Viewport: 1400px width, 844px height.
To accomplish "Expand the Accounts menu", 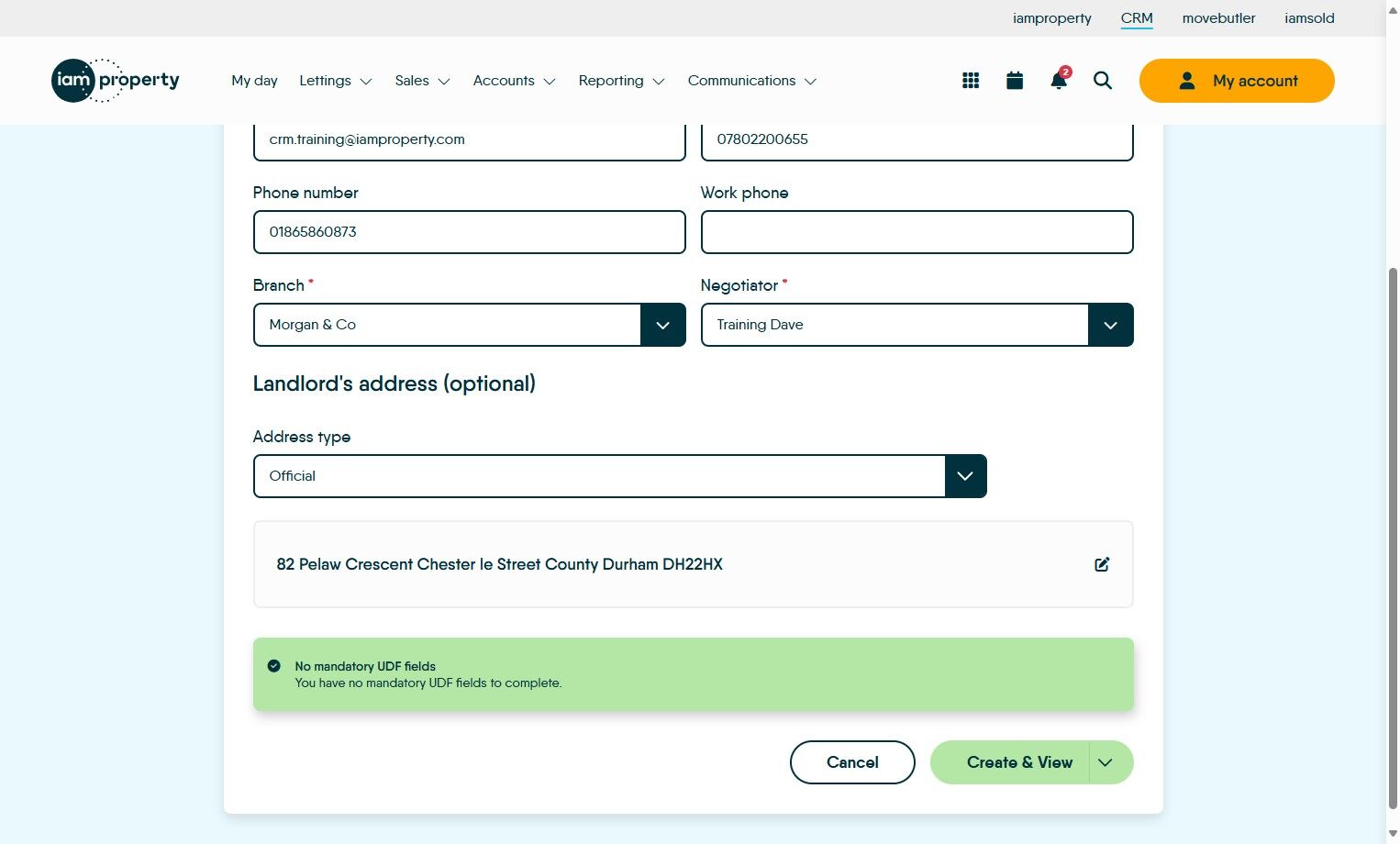I will coord(514,81).
